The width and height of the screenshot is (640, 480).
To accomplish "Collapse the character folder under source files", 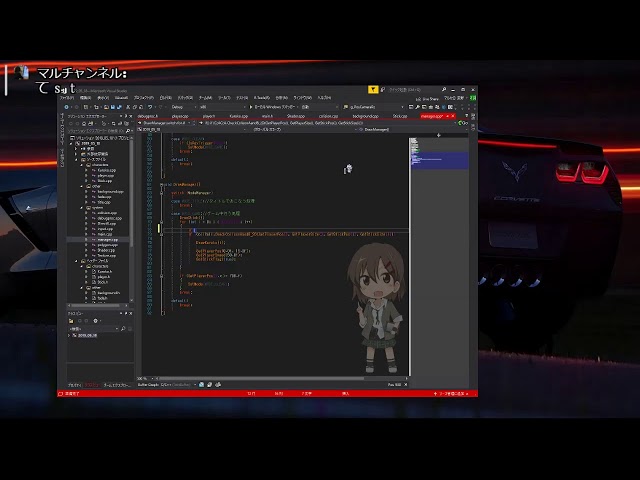I will 82,165.
